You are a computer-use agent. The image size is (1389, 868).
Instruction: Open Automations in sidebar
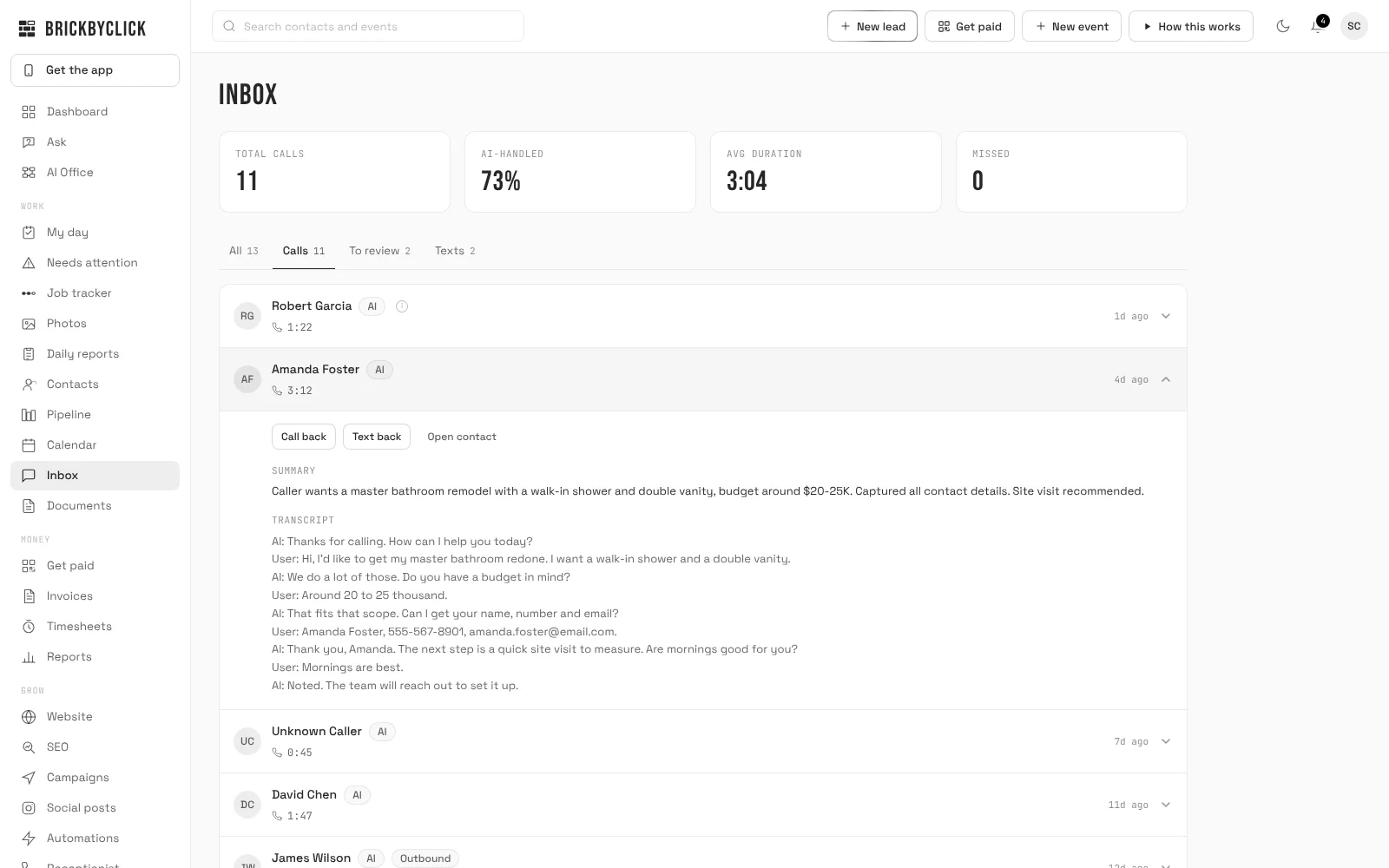95,838
